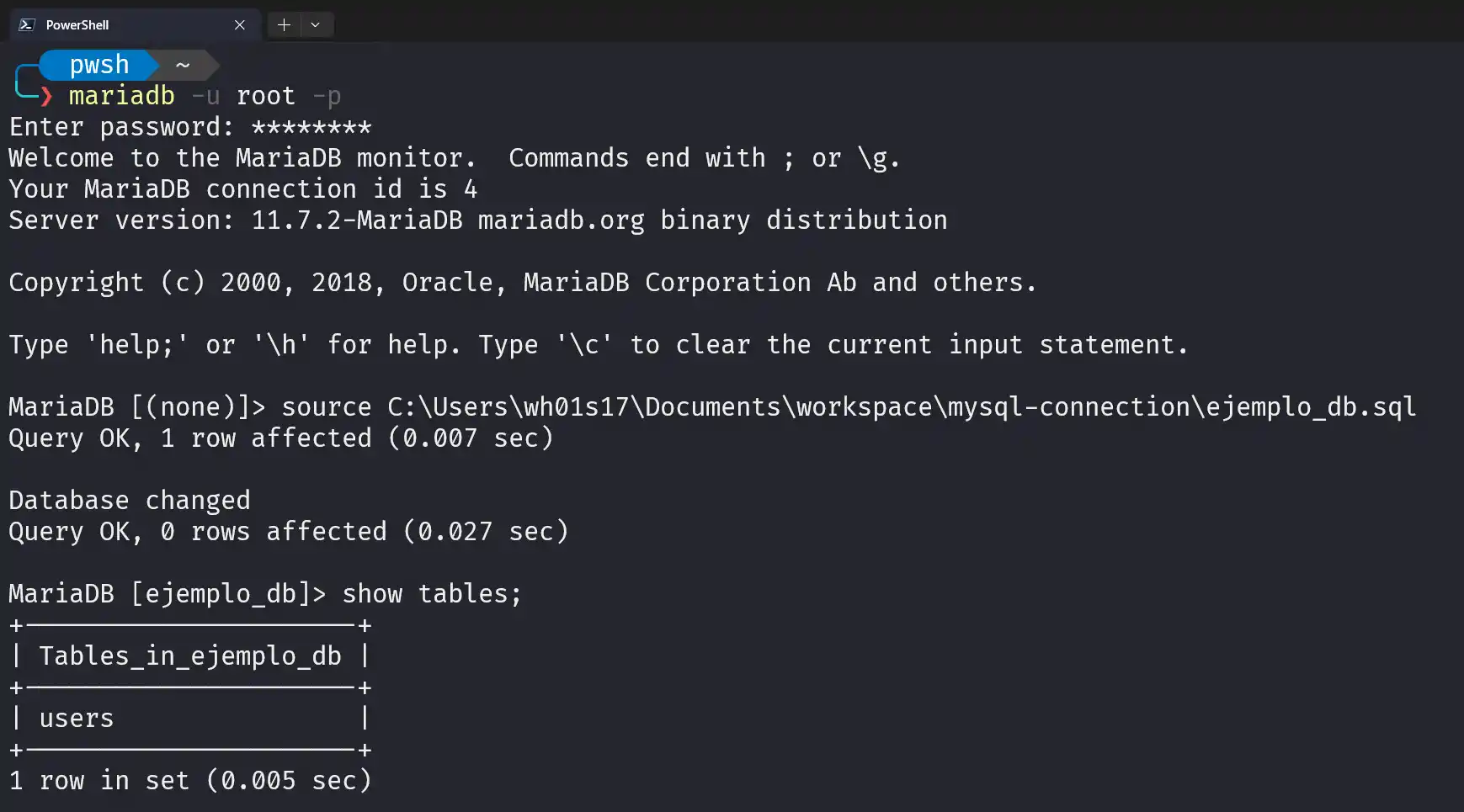Click the 'MariaDB [(none)]>' prompt
This screenshot has height=812, width=1464.
(x=137, y=407)
